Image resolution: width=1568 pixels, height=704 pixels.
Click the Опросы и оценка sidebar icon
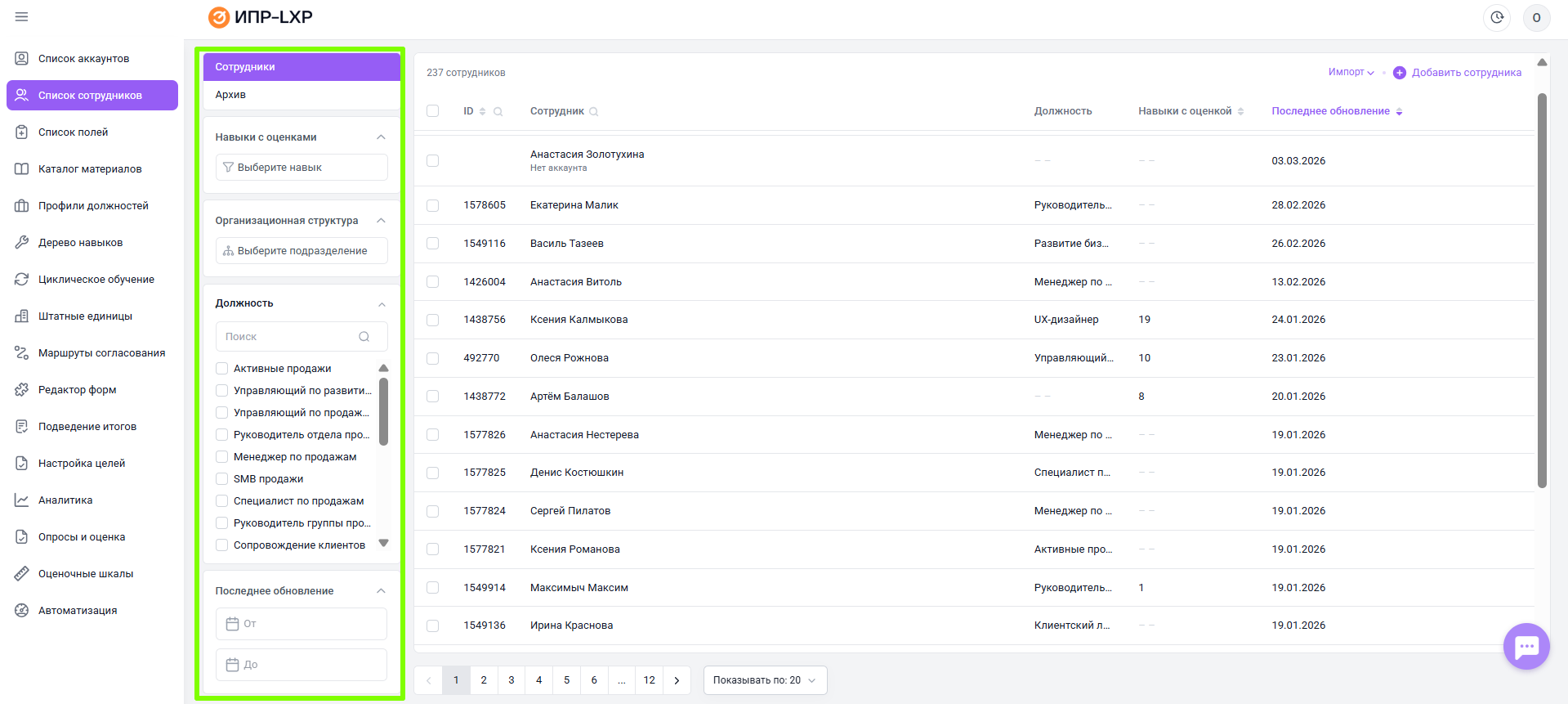click(22, 537)
